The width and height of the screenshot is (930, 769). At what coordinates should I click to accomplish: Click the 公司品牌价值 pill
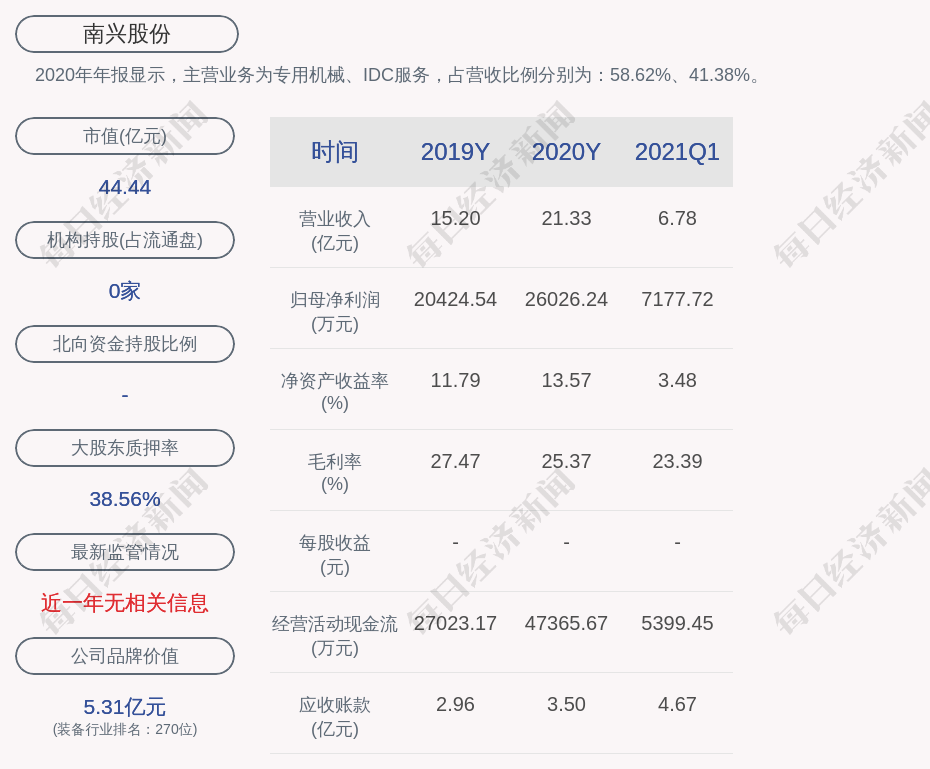[x=125, y=656]
